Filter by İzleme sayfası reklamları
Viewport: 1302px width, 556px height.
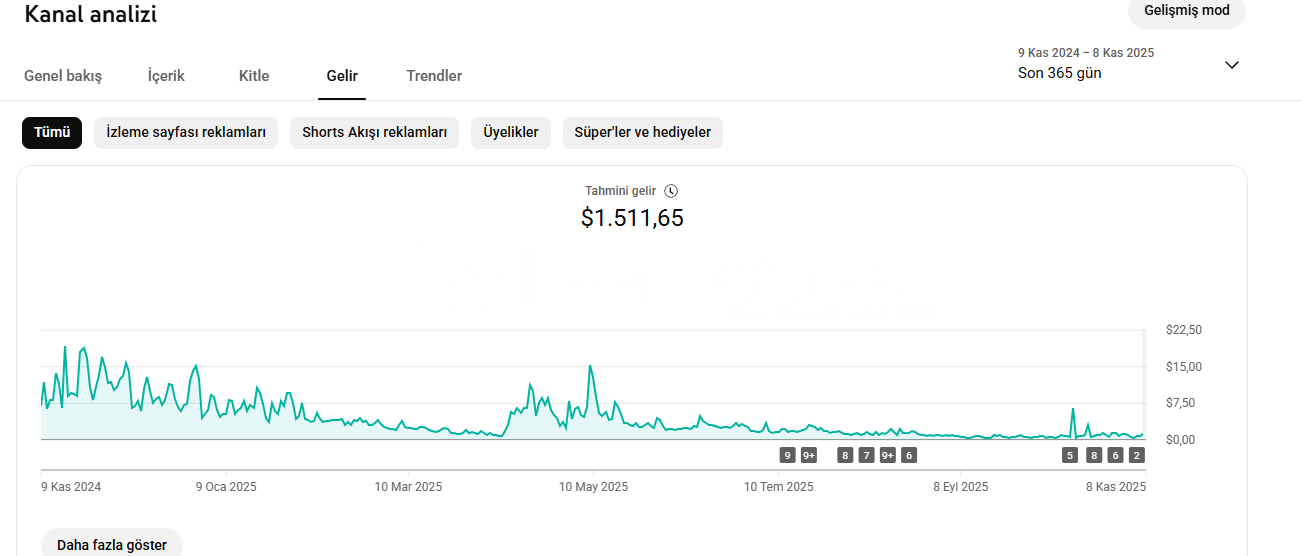pos(186,133)
